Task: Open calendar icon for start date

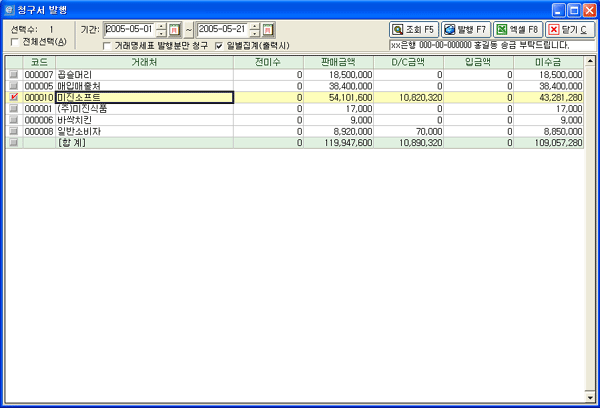Action: [174, 29]
